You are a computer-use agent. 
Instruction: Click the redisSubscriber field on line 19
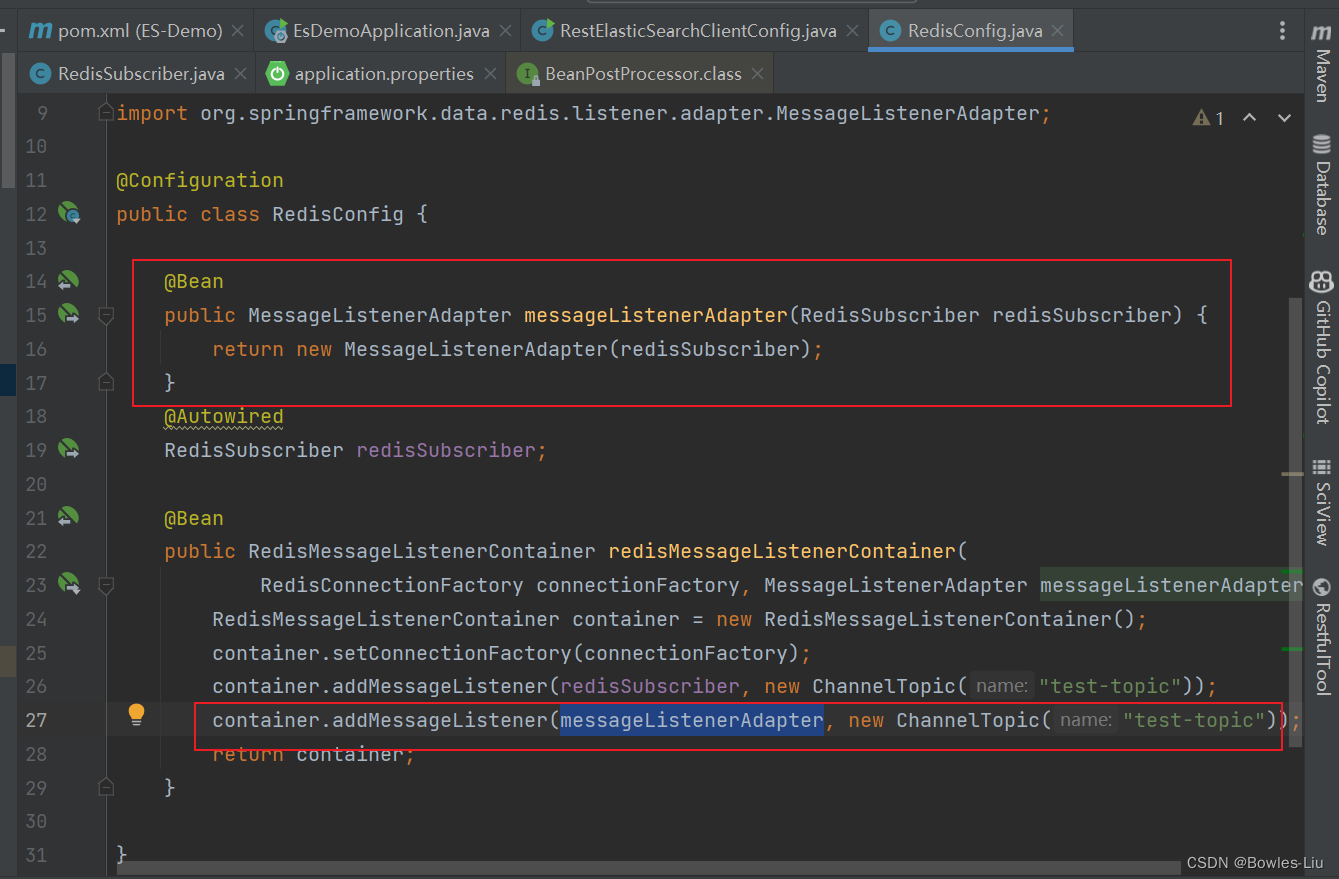click(446, 450)
